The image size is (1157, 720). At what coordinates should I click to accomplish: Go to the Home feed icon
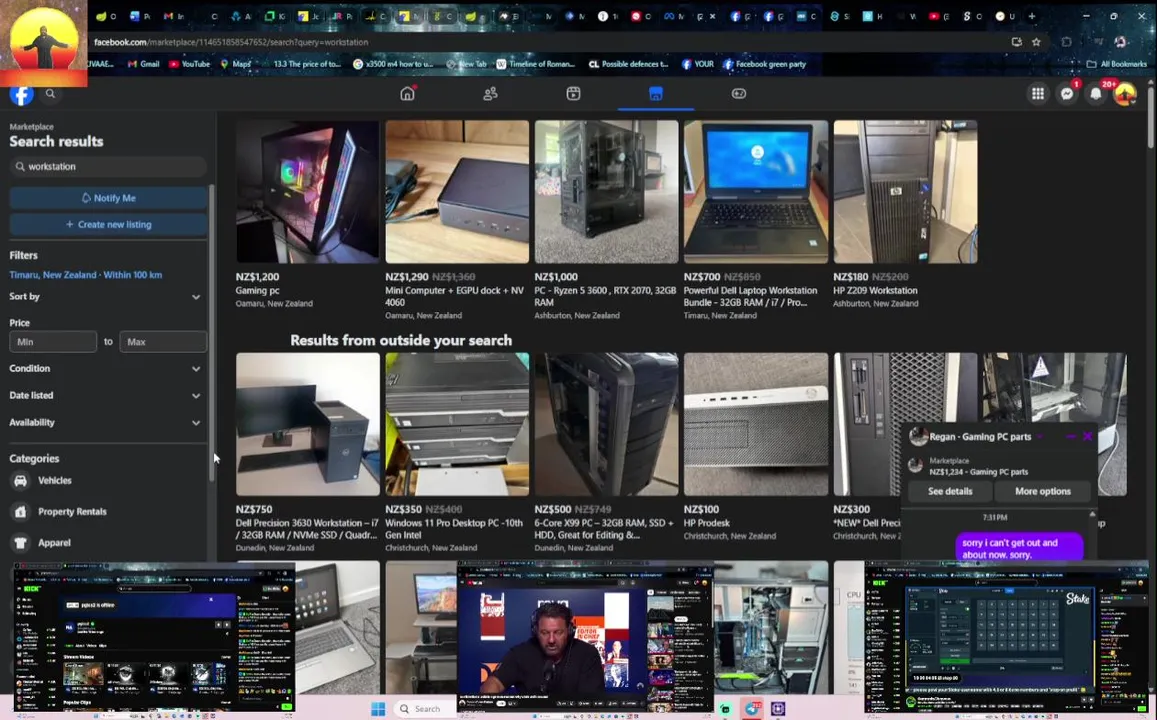(x=407, y=94)
